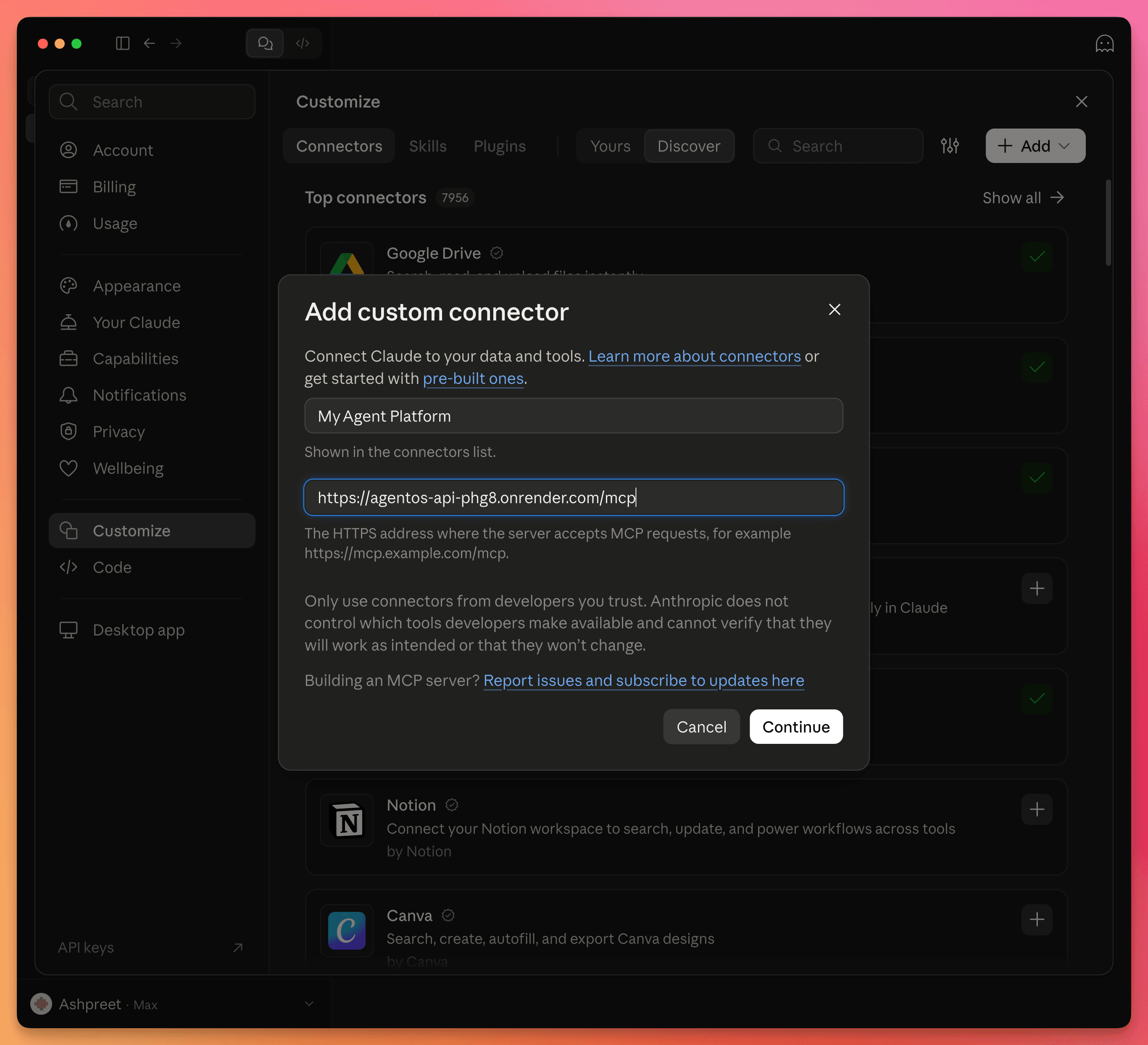Screen dimensions: 1148x1045
Task: Click the Continue button
Action: tap(795, 726)
